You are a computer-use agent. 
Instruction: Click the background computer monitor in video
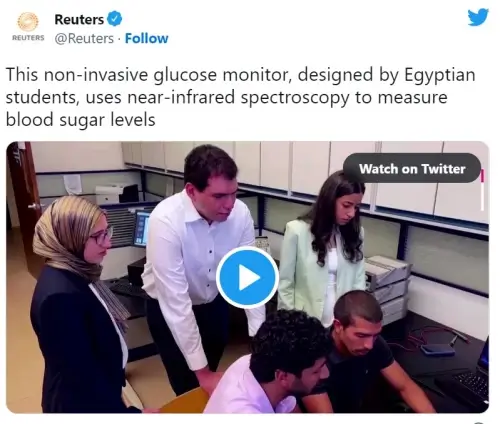click(x=142, y=228)
